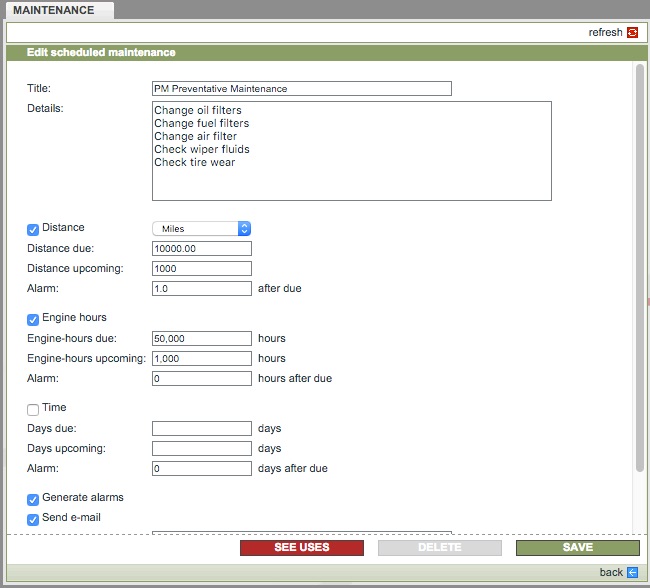Focus the Title input field
The image size is (650, 588).
pos(302,88)
